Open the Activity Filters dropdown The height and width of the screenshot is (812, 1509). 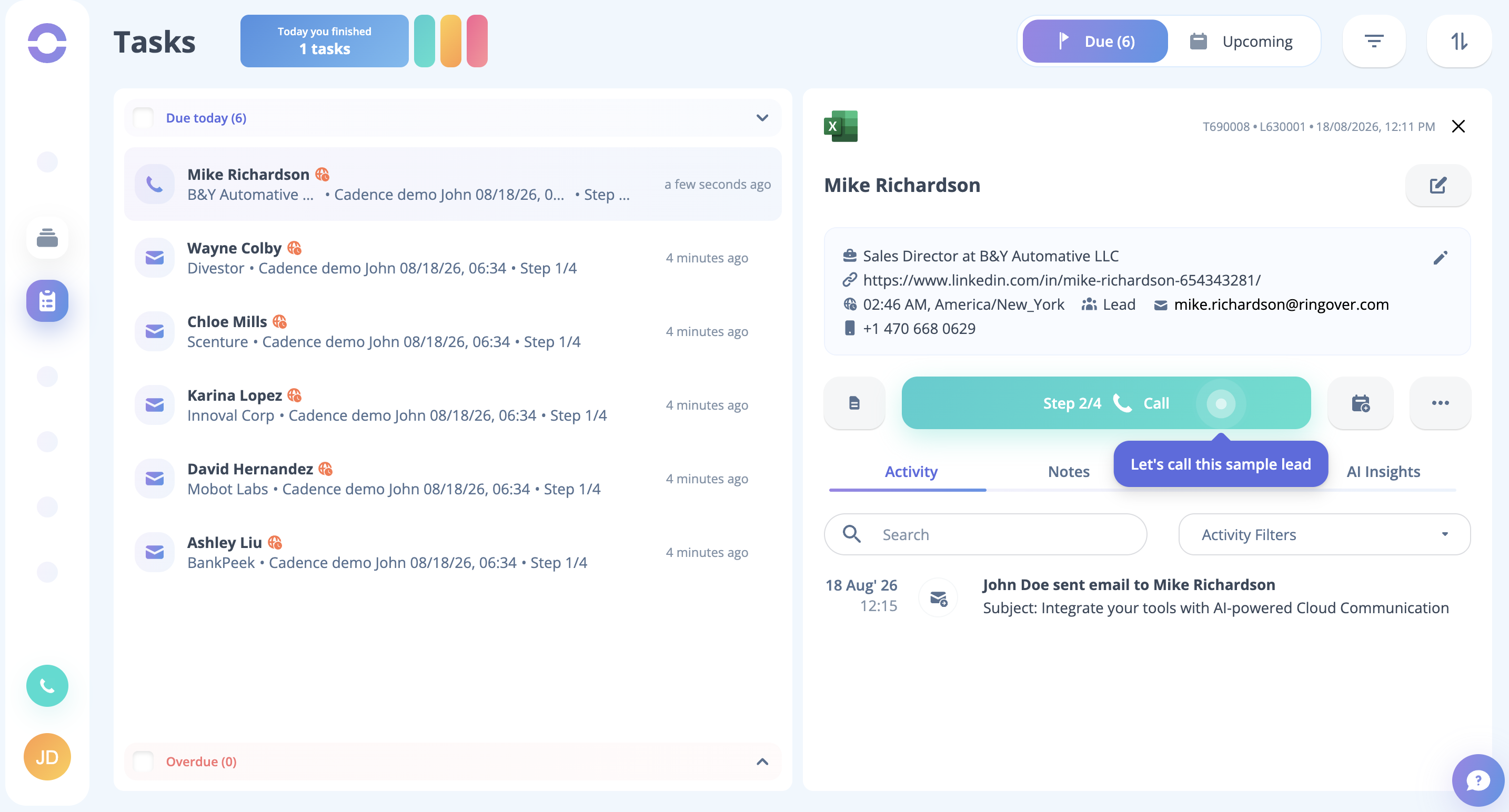(x=1324, y=534)
